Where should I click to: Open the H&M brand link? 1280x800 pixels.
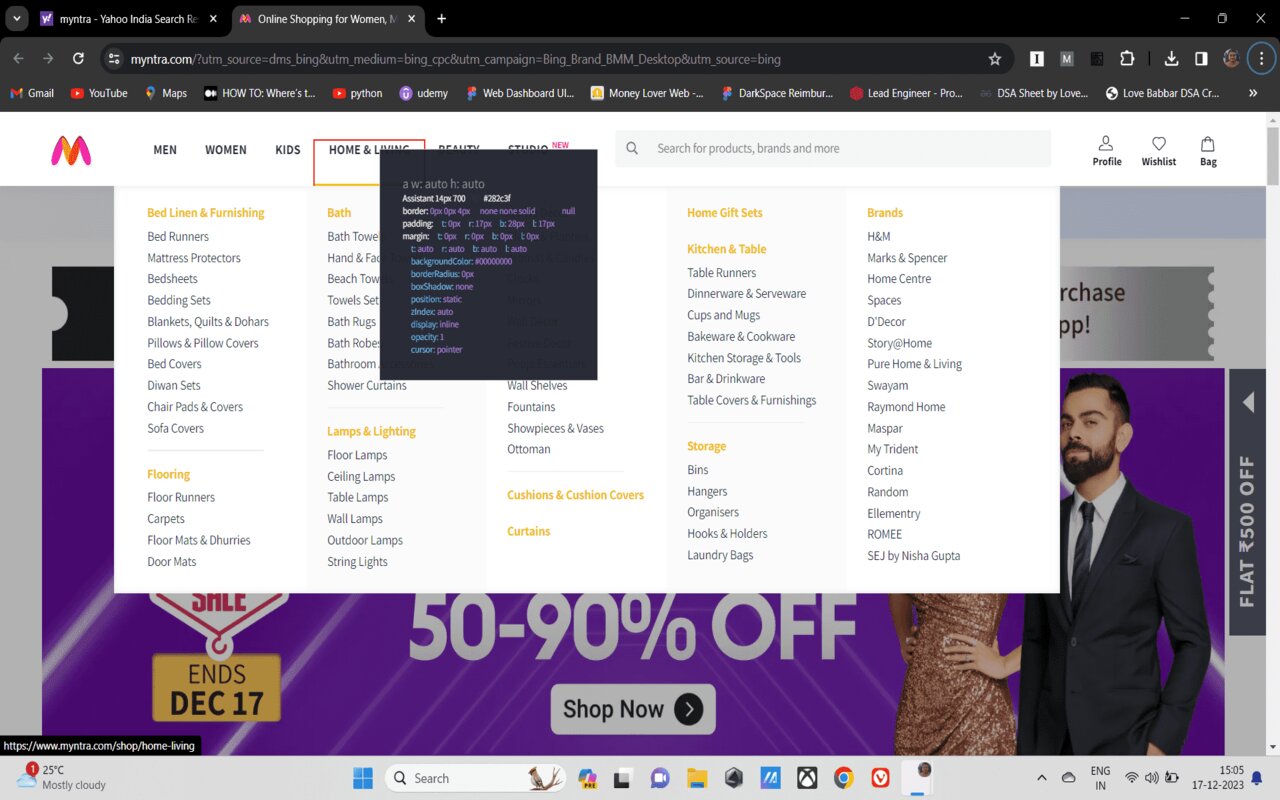(x=878, y=236)
